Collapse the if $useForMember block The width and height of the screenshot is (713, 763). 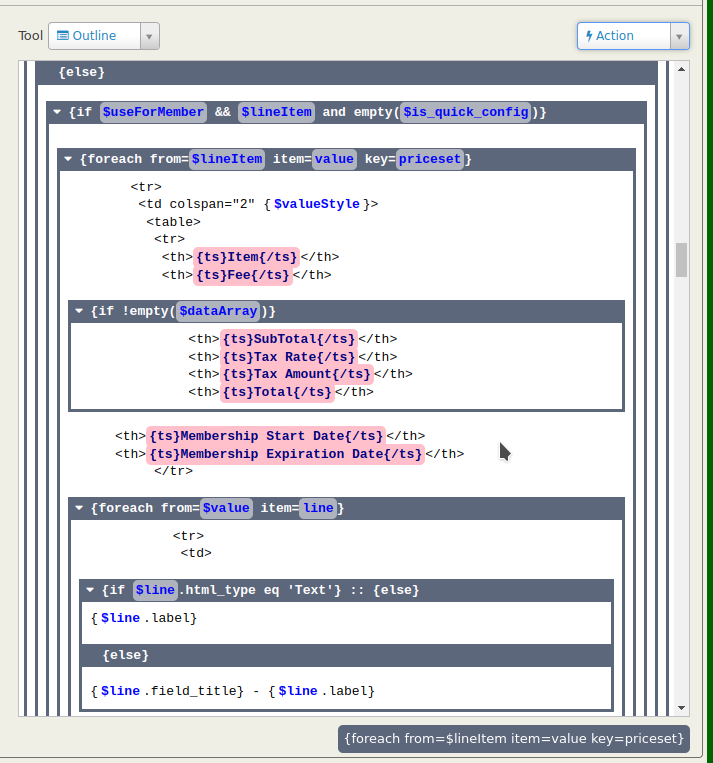[x=57, y=112]
